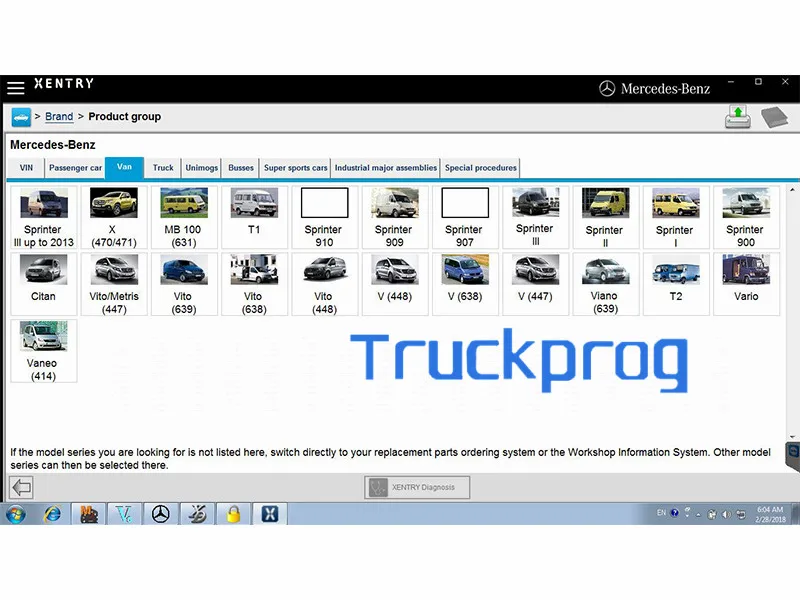Click the printer upload icon
The image size is (800, 600).
click(738, 117)
